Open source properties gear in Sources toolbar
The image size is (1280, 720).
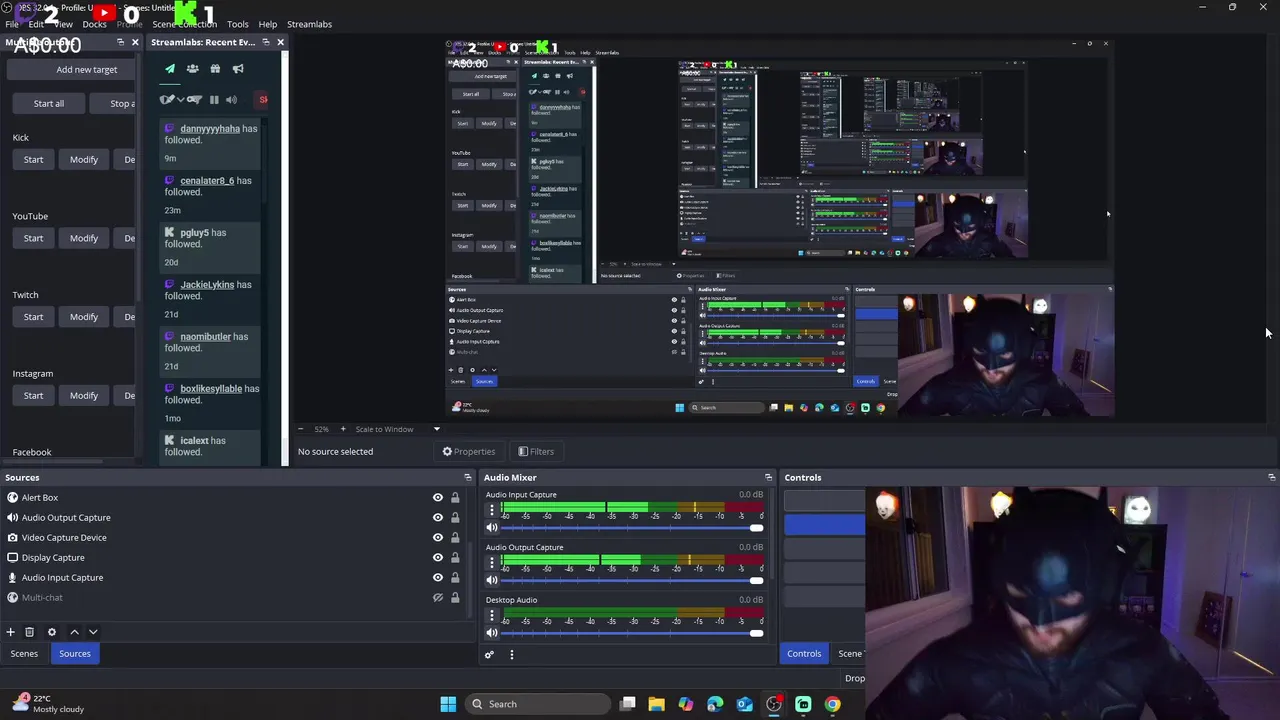(52, 632)
